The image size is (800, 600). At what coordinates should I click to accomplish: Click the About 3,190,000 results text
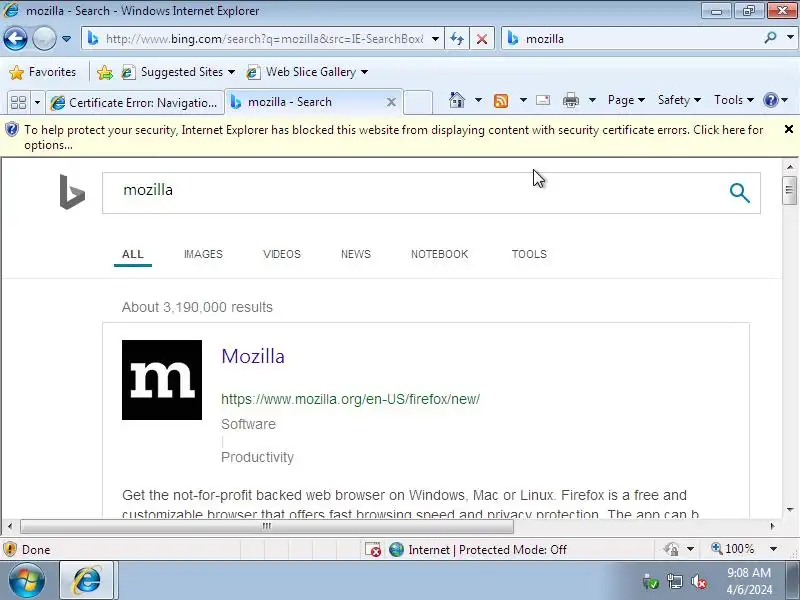(197, 307)
